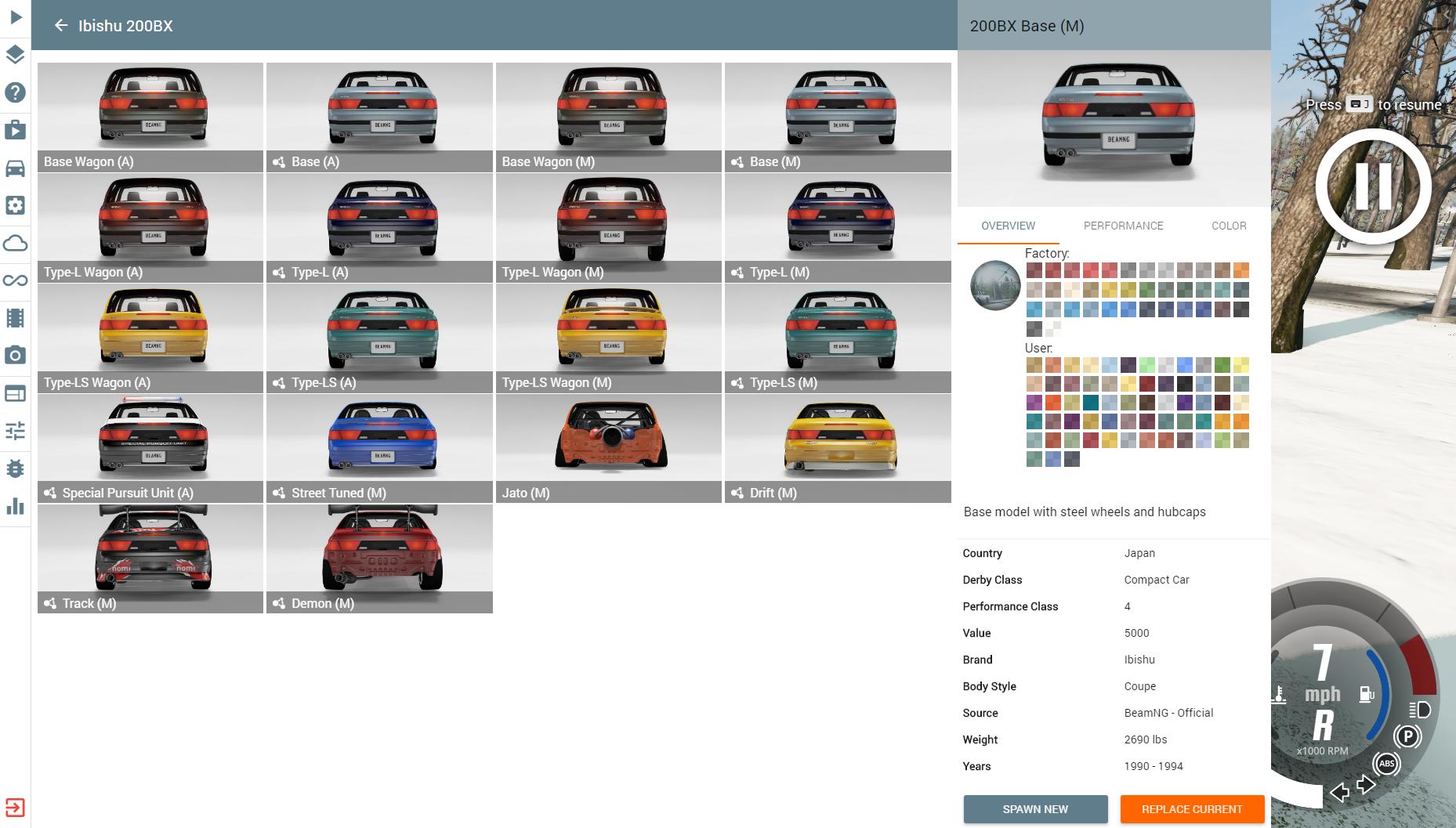Open the bar chart statistics icon
Viewport: 1456px width, 828px height.
(16, 506)
